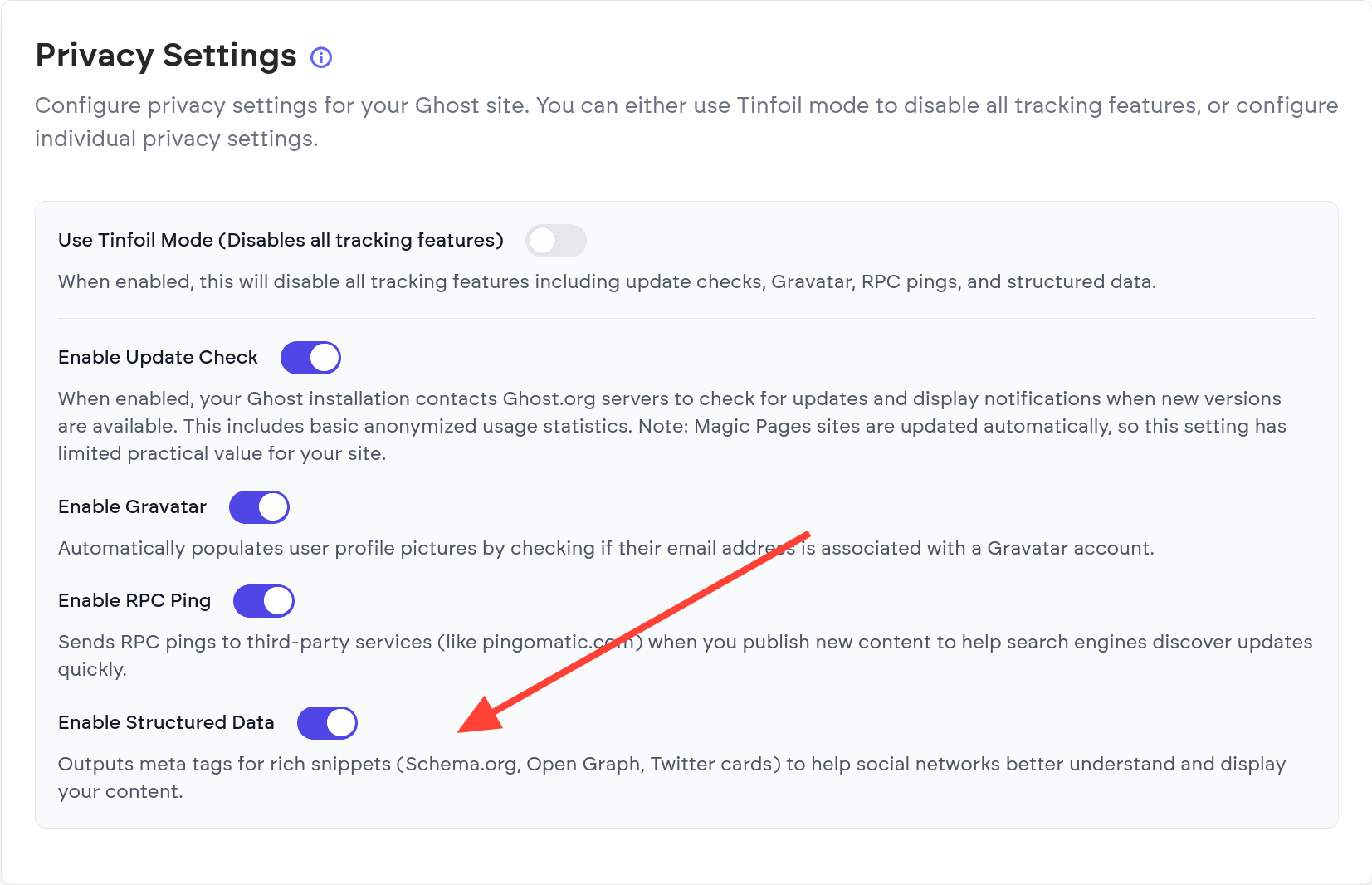Click the Tinfoil mode description sentence
1372x885 pixels.
pyautogui.click(x=606, y=282)
